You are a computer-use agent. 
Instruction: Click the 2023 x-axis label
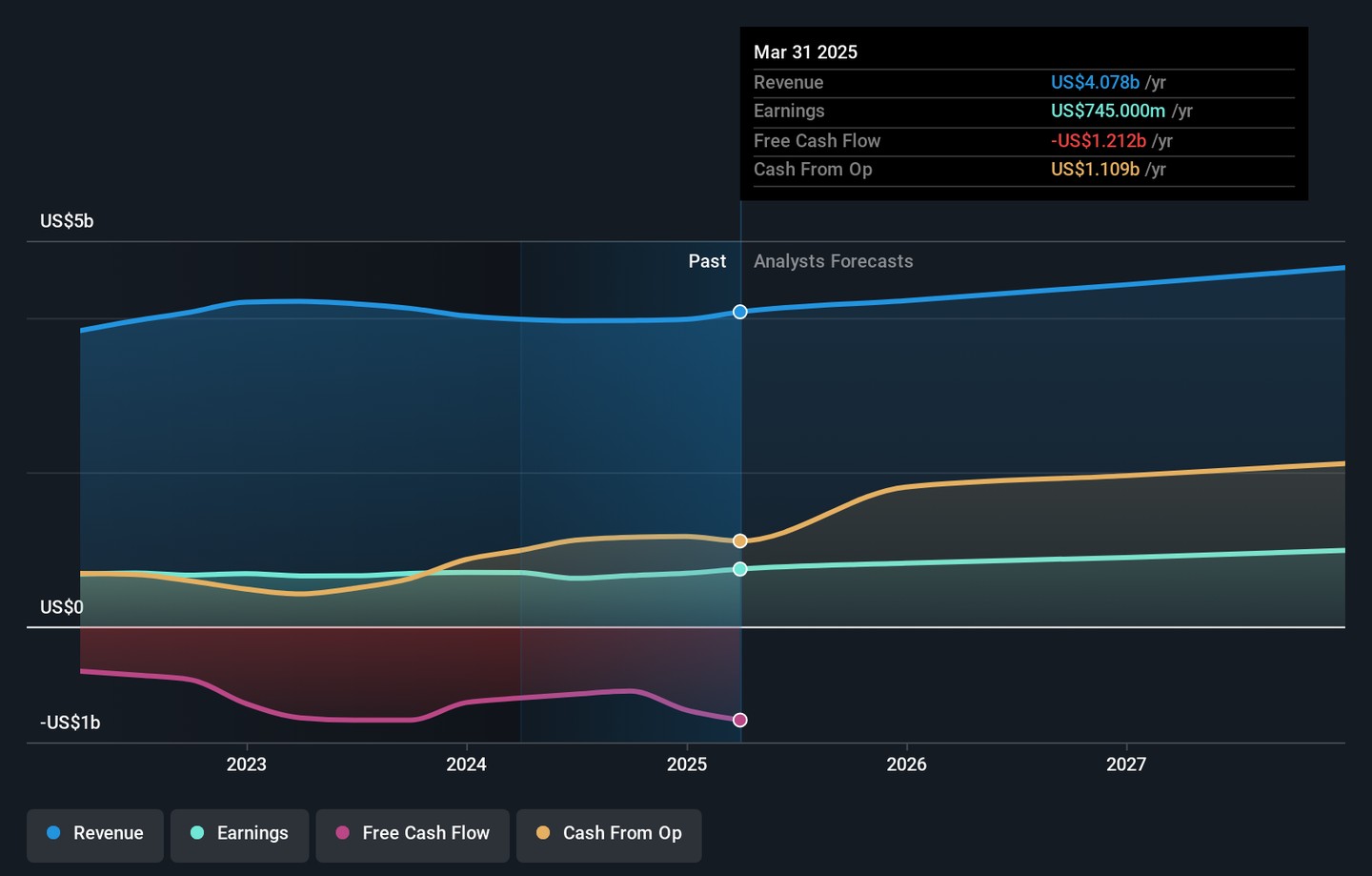click(247, 764)
